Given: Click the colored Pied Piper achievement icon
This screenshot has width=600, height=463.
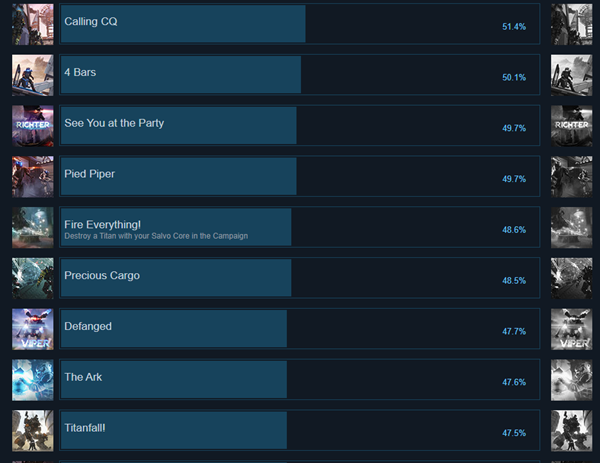Looking at the screenshot, I should point(32,177).
